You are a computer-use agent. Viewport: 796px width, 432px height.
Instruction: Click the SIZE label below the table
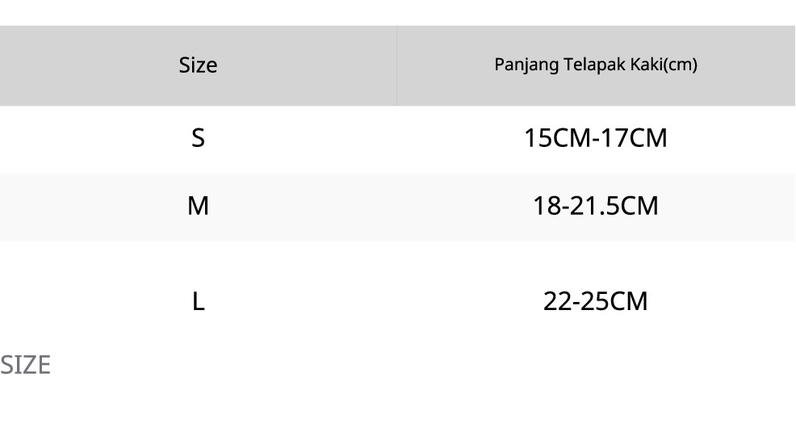[x=25, y=365]
